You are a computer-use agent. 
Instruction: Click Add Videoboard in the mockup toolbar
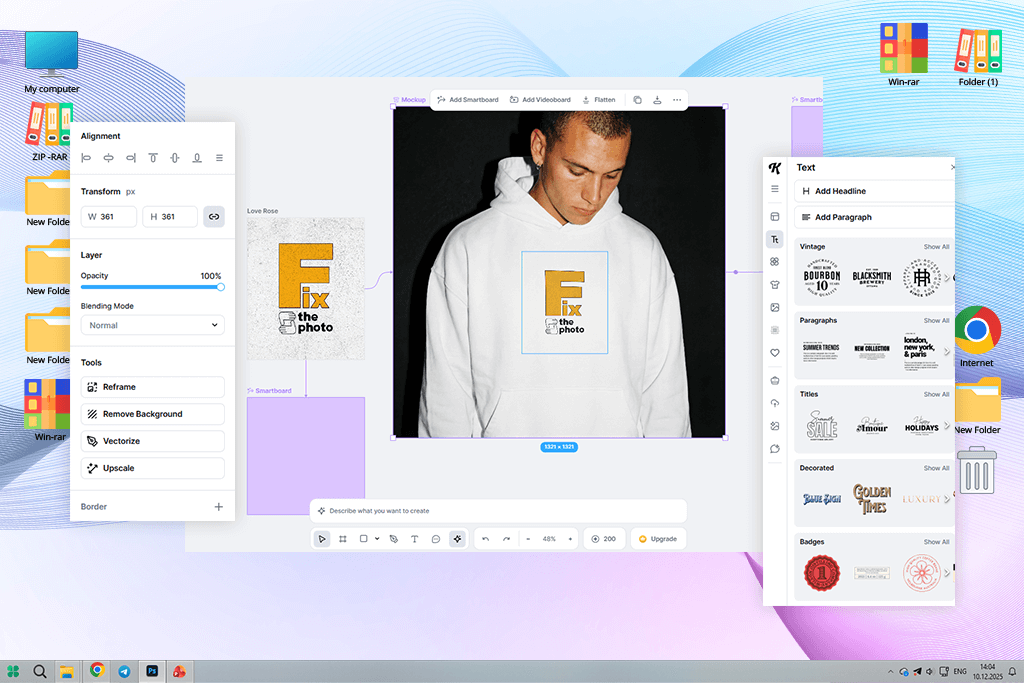540,100
